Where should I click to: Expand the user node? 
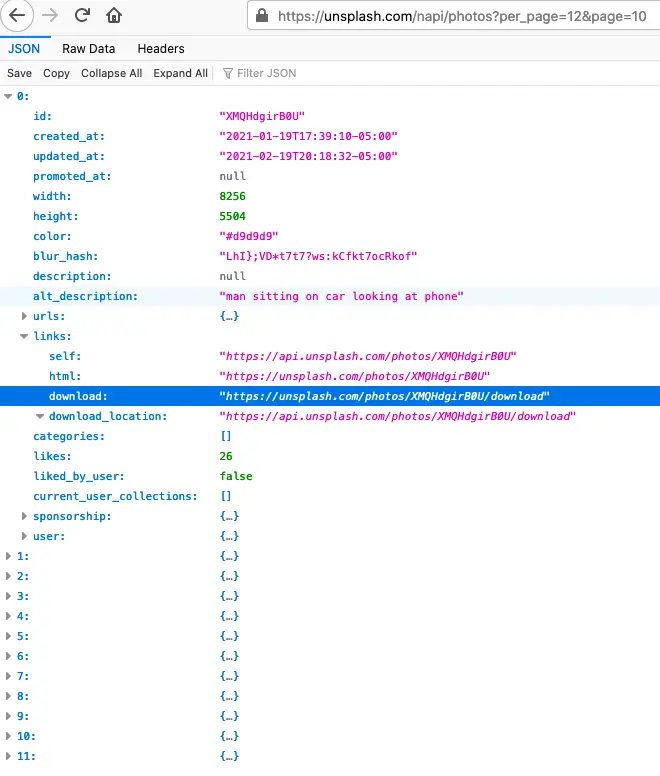(x=24, y=536)
